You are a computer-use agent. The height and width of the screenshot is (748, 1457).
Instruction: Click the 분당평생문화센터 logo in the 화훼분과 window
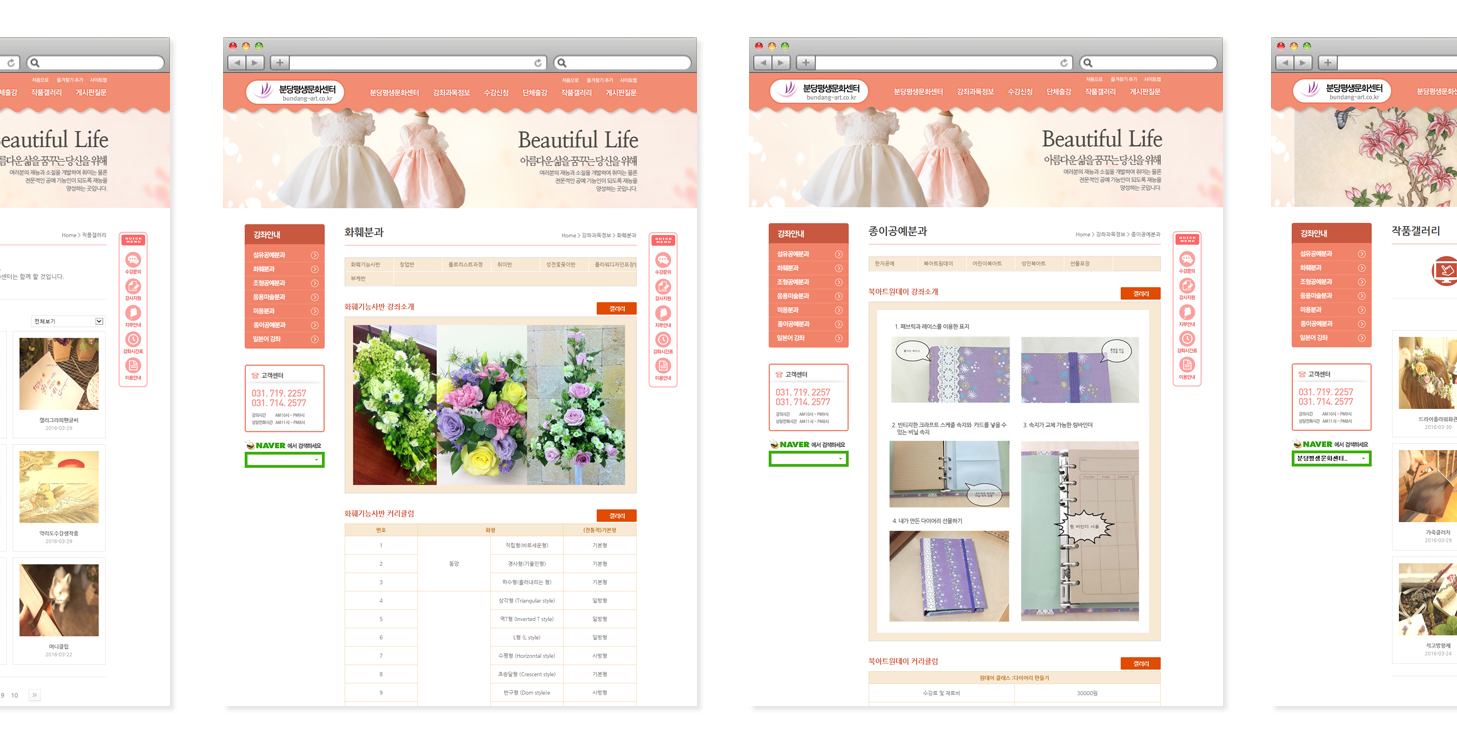(x=295, y=92)
